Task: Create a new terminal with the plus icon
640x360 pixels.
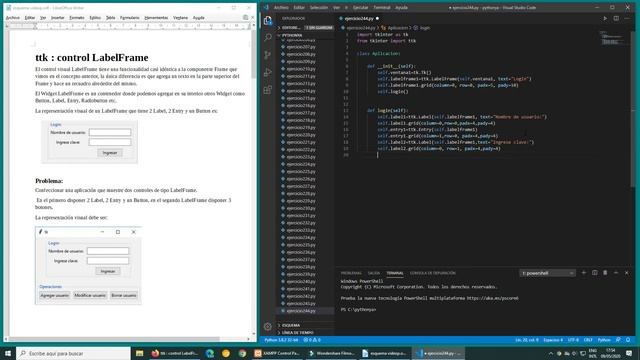Action: point(584,273)
